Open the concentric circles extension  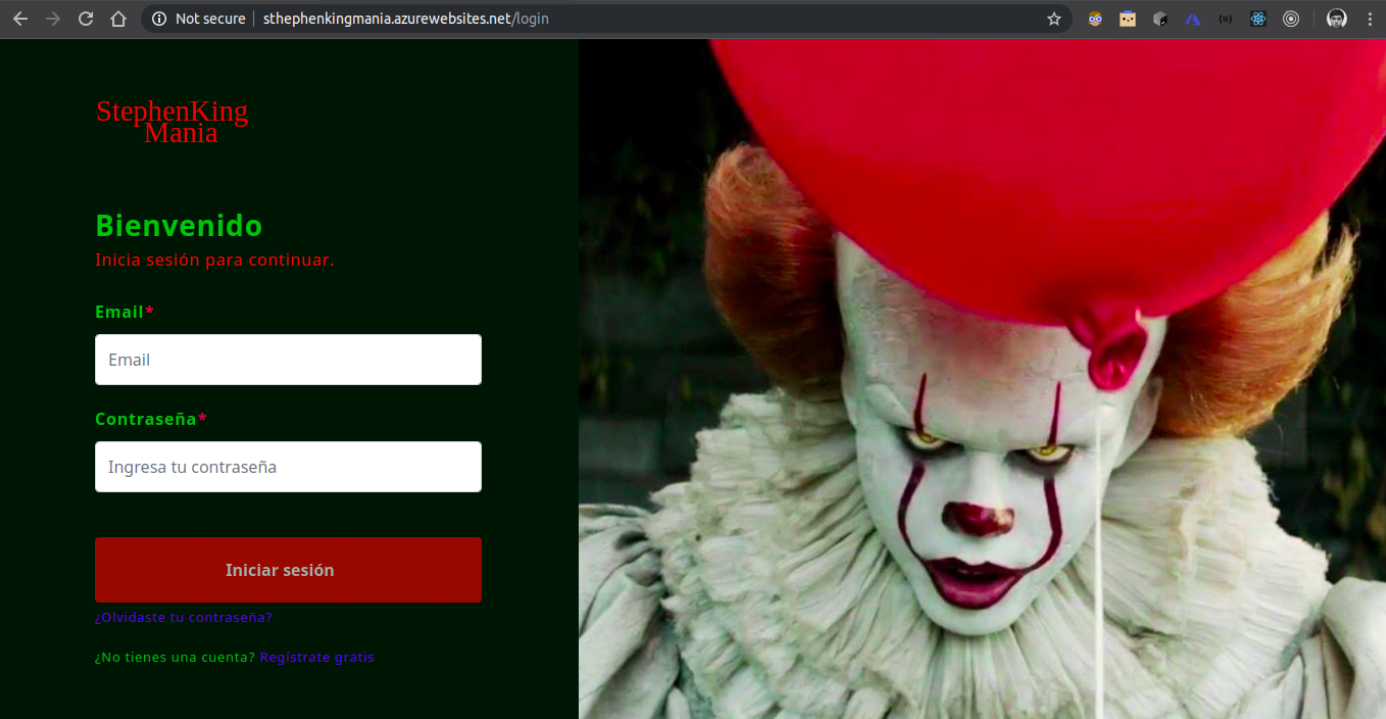1291,19
